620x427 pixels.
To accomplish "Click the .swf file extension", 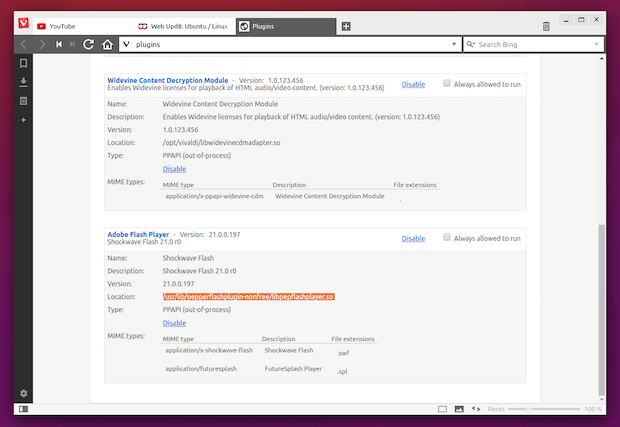I will pos(343,353).
